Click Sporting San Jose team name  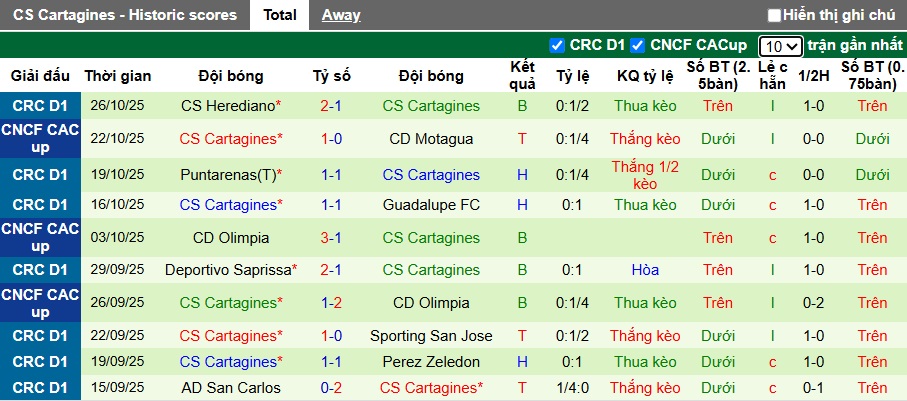tap(431, 336)
